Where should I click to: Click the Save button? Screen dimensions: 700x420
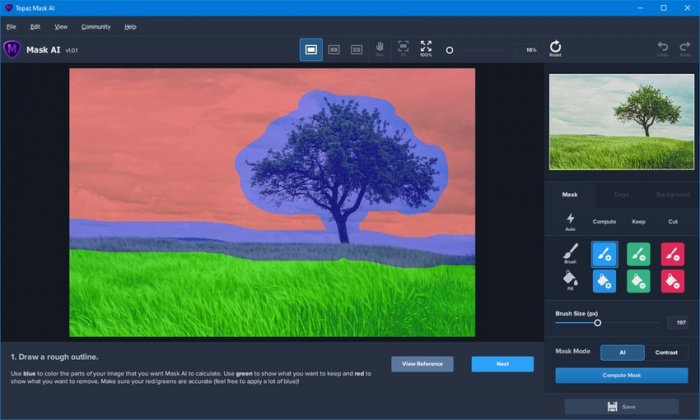click(x=621, y=407)
